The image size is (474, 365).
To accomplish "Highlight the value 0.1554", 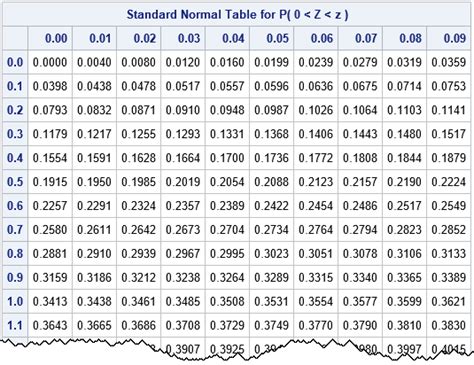I will pos(50,158).
